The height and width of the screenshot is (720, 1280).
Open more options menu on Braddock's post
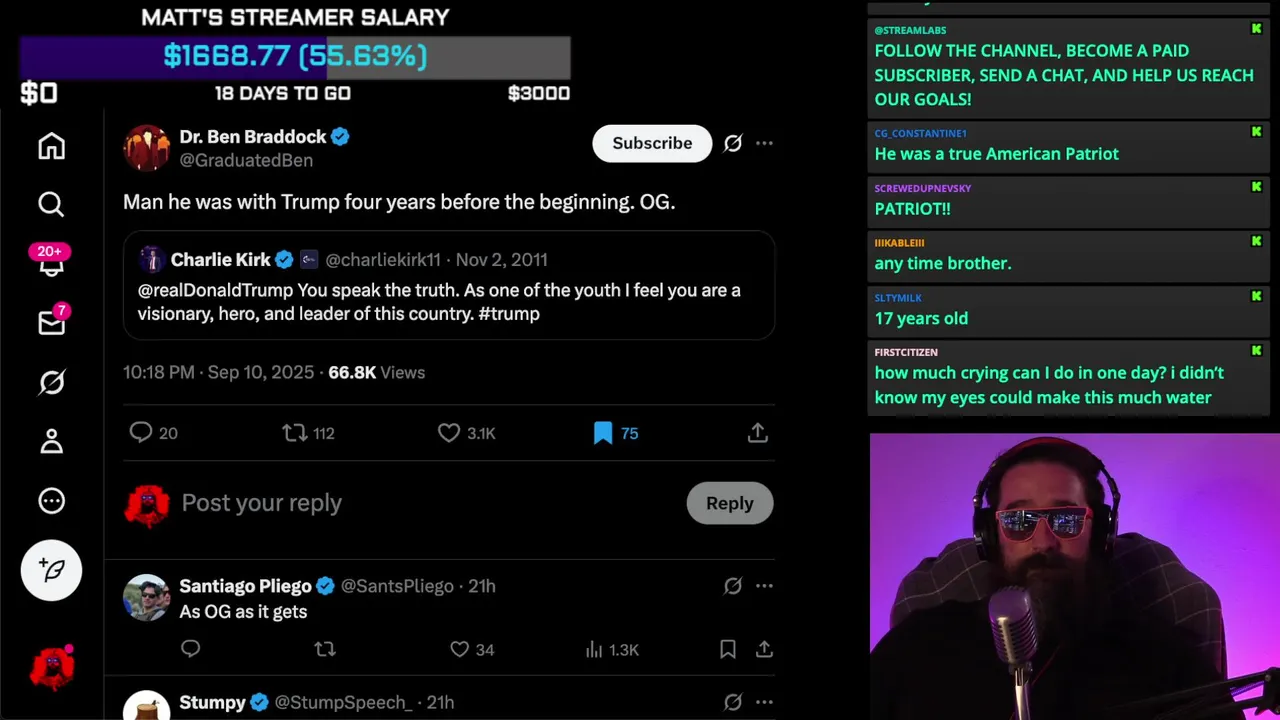pos(764,143)
